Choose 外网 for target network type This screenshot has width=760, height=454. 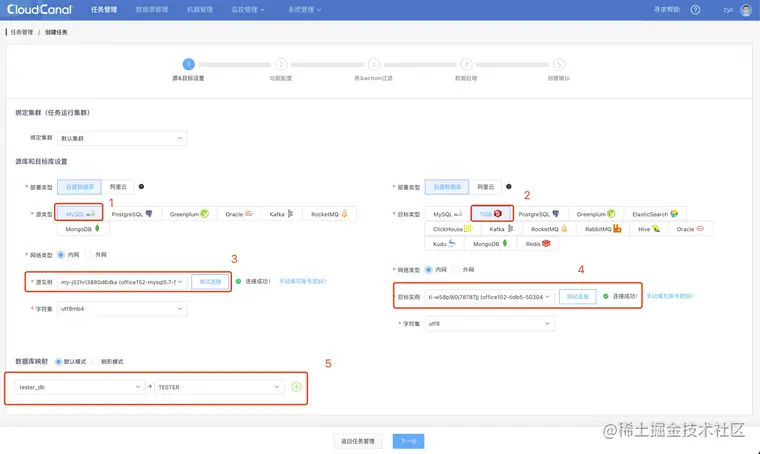coord(456,269)
